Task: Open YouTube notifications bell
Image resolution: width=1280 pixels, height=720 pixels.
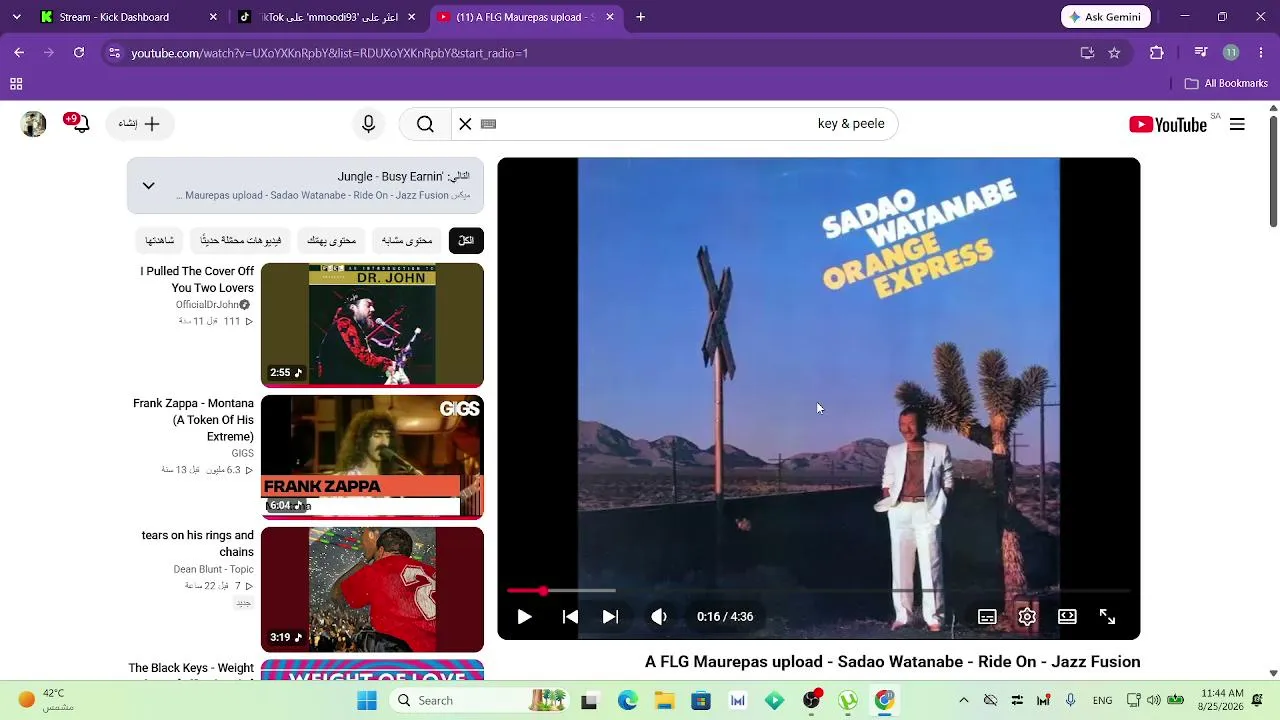Action: click(79, 123)
